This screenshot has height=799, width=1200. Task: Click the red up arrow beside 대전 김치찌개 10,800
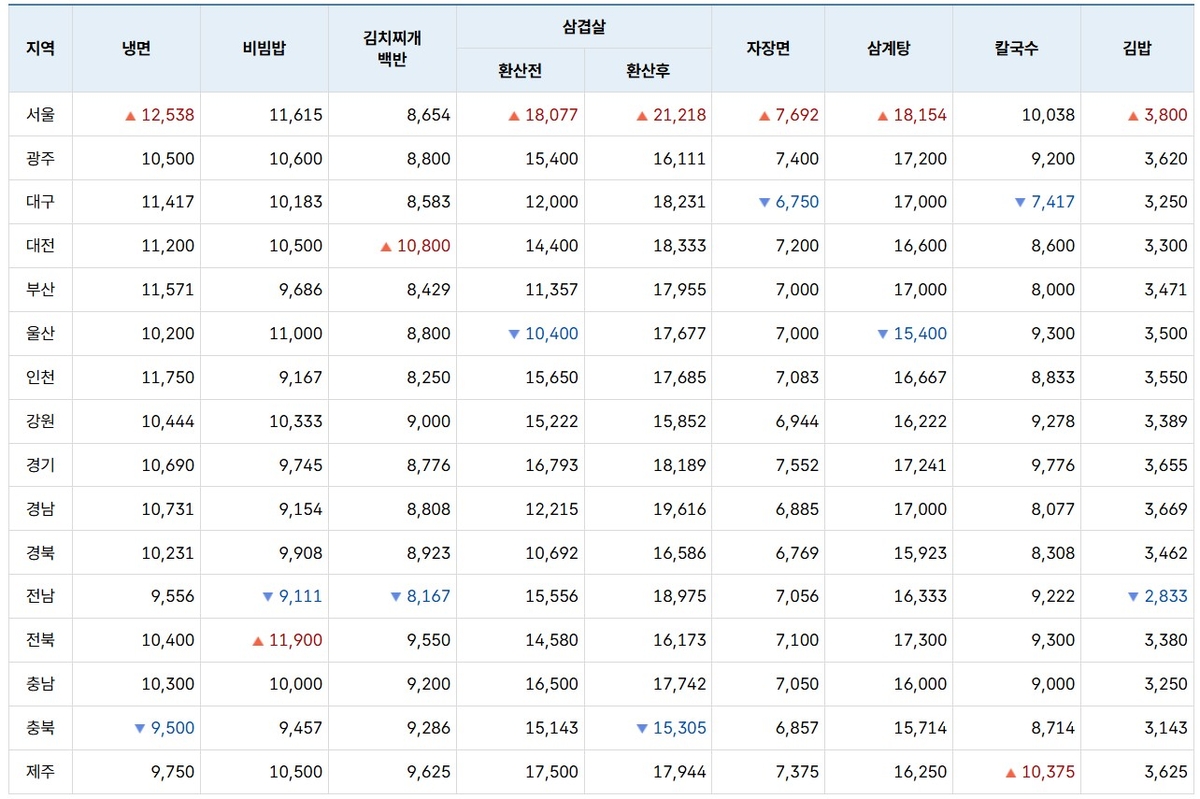386,247
